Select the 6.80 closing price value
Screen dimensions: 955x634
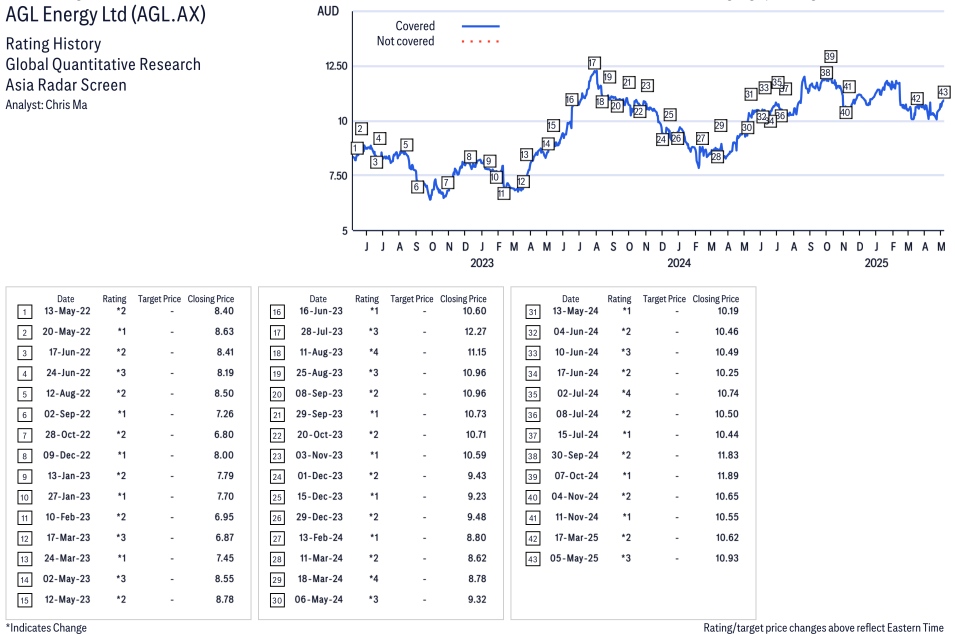point(224,435)
